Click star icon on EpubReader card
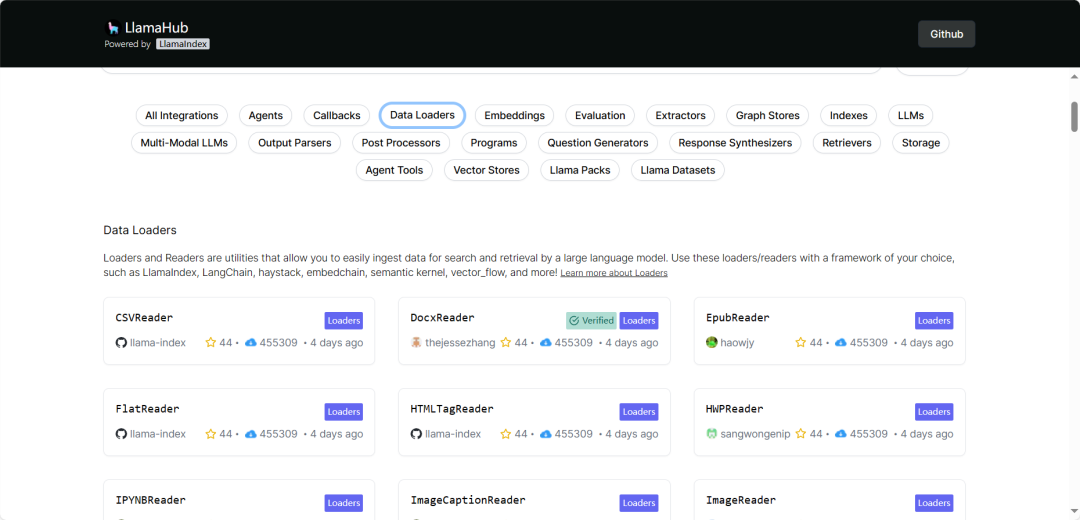 pyautogui.click(x=800, y=342)
